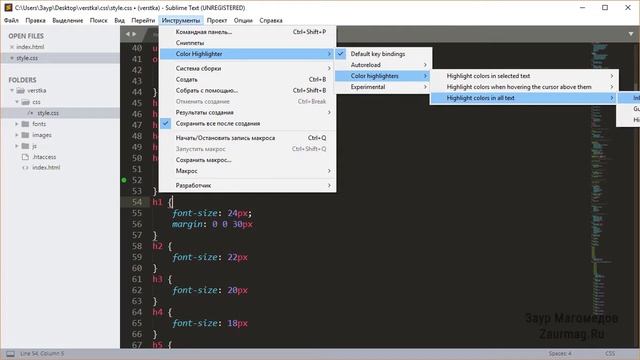Open the Опции menu
The height and width of the screenshot is (360, 640).
coord(243,20)
